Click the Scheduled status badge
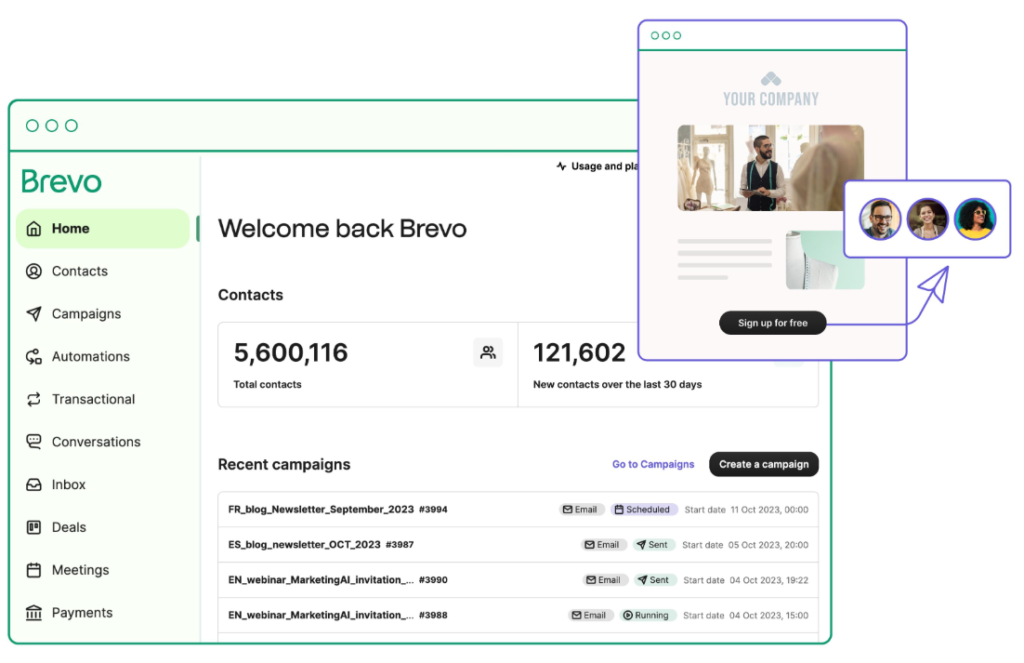The image size is (1024, 663). click(x=644, y=509)
